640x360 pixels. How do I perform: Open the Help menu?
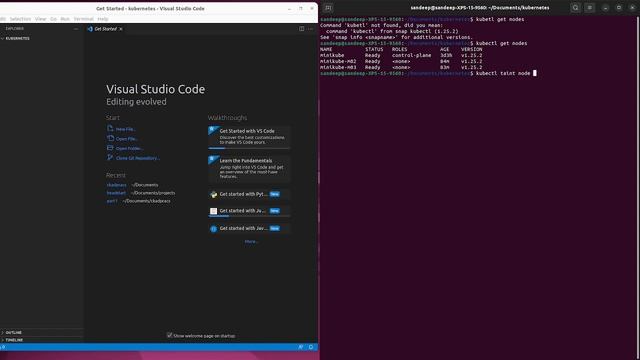(103, 19)
